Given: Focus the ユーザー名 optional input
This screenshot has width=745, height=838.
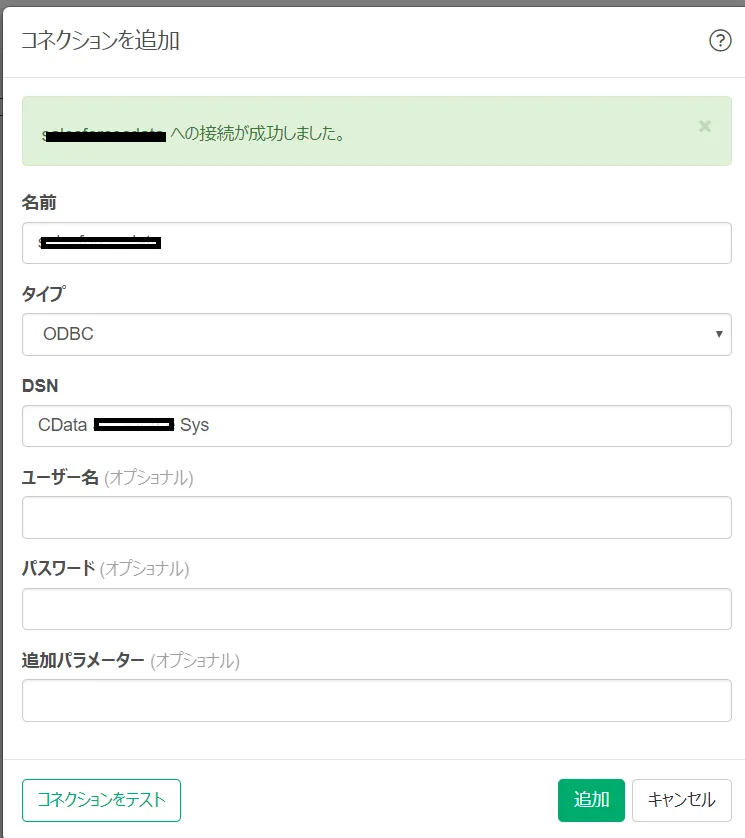Looking at the screenshot, I should coord(376,517).
